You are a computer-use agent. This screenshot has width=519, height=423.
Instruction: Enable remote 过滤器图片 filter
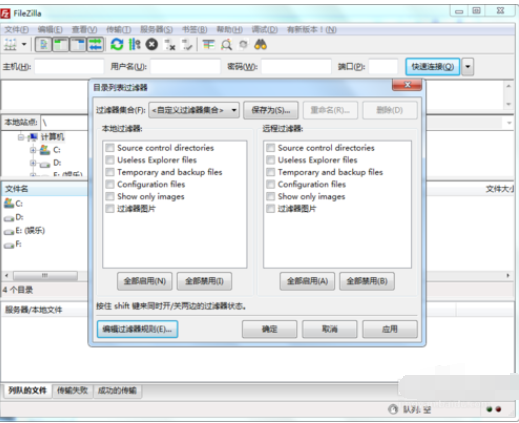(270, 209)
